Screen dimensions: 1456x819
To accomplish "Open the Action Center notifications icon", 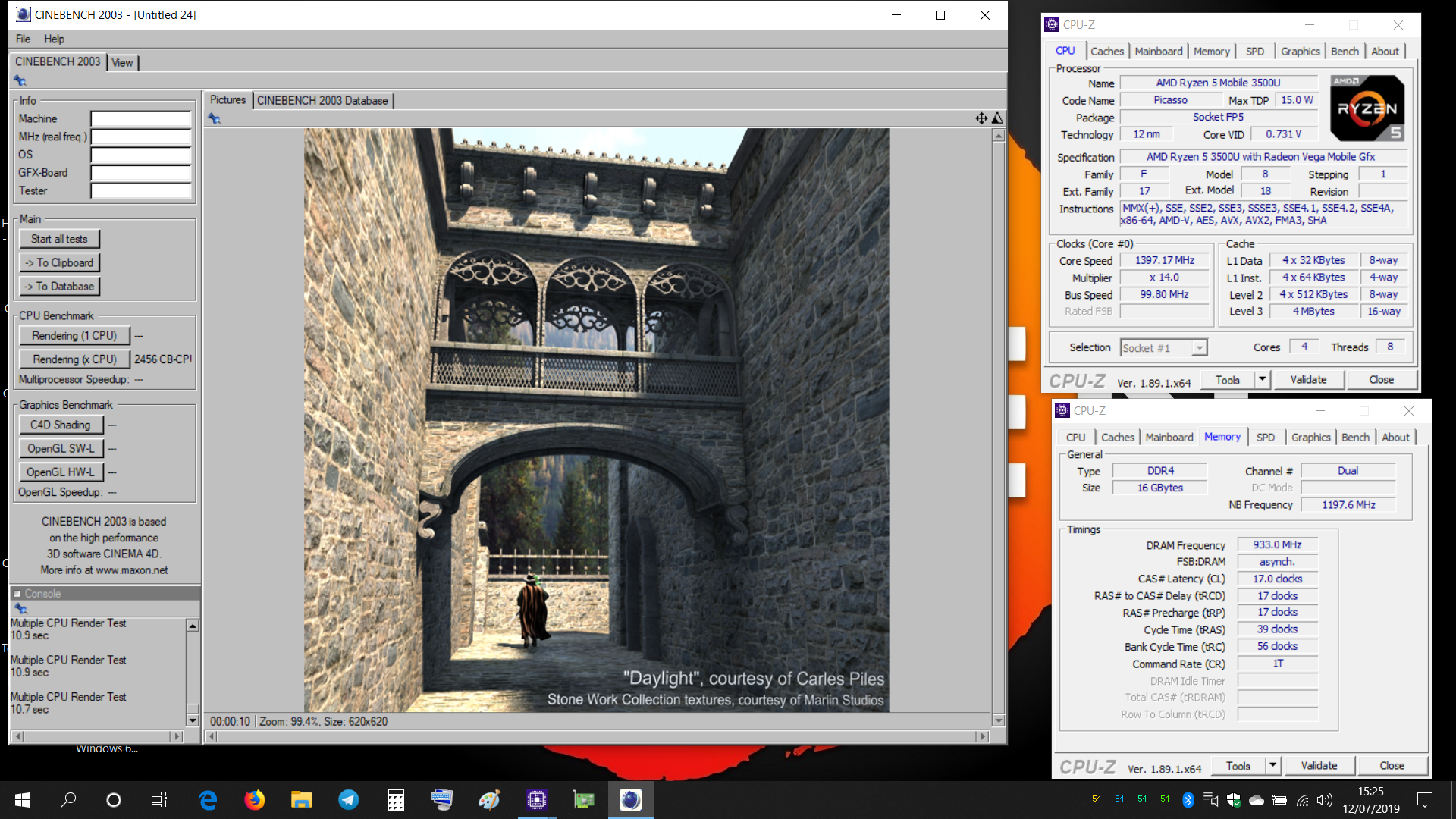I will 1425,800.
